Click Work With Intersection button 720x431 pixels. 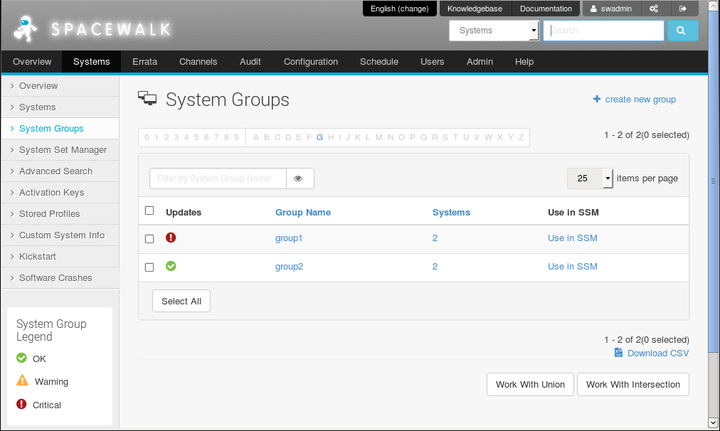[633, 384]
